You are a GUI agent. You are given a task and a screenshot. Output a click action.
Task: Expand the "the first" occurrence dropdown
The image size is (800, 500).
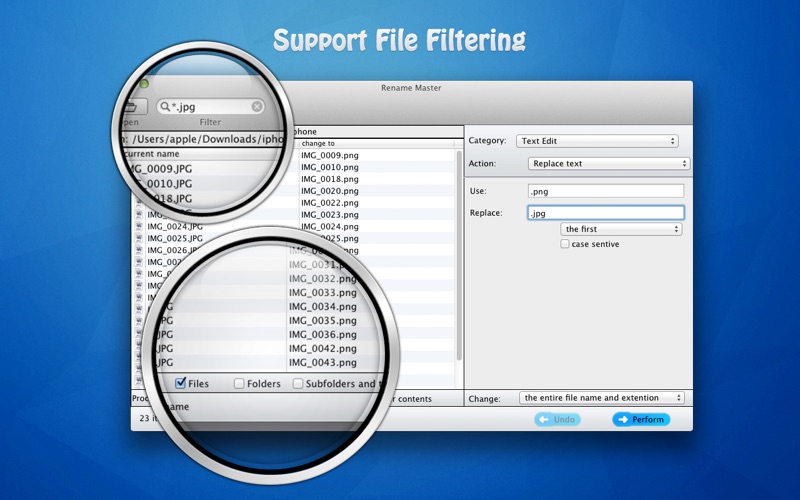click(x=621, y=229)
